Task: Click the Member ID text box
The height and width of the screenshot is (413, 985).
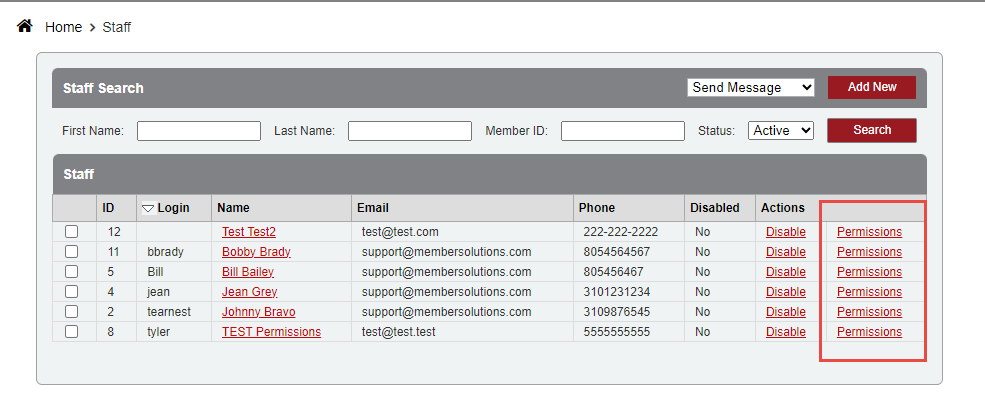Action: click(x=622, y=131)
